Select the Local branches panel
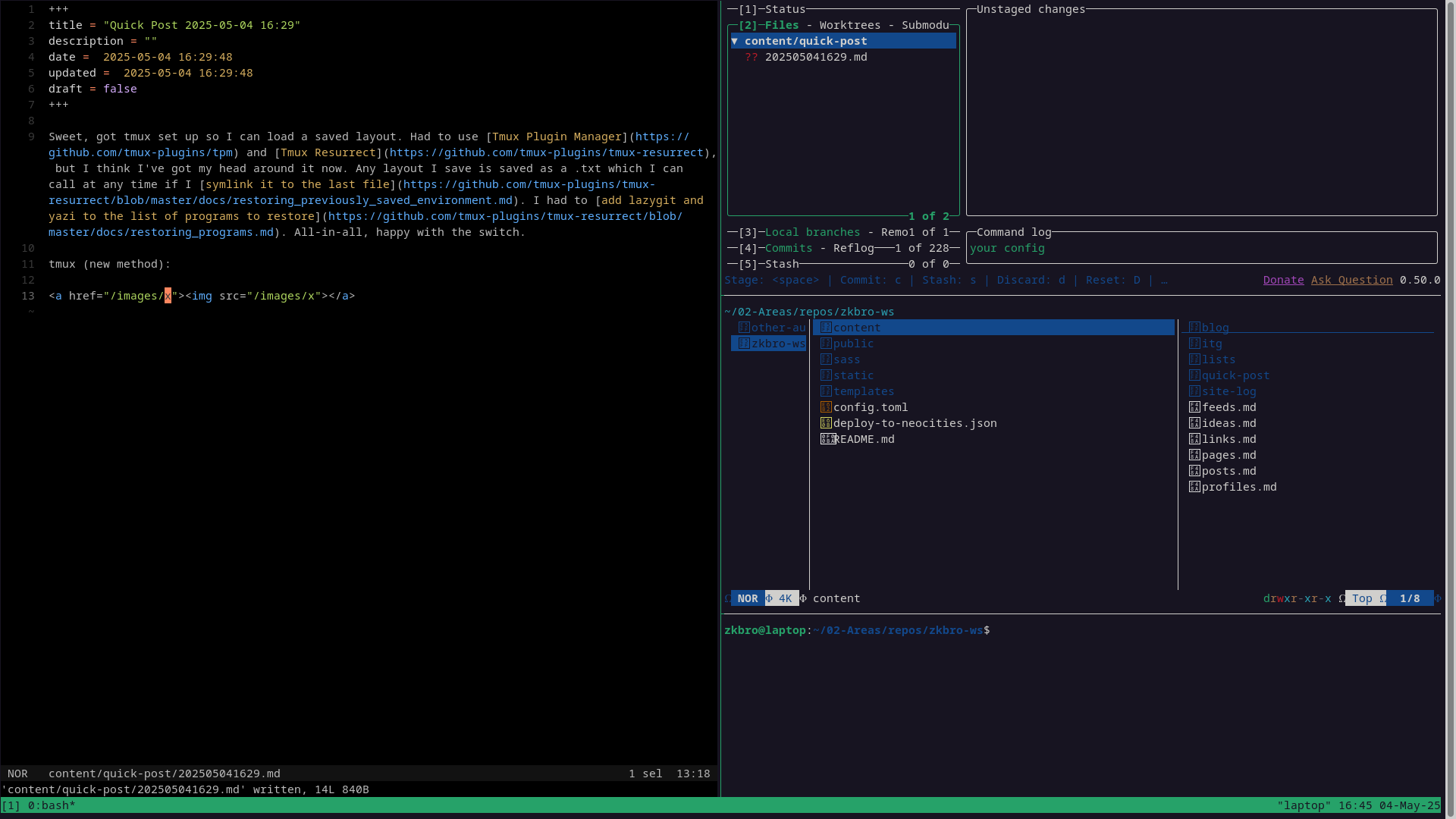This screenshot has height=819, width=1456. point(812,232)
